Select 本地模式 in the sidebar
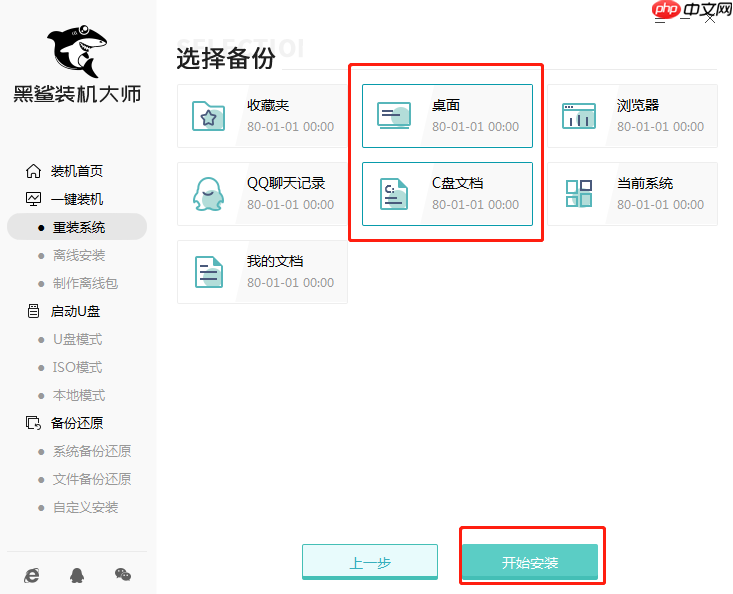Screen dimensions: 733x594 [x=79, y=395]
